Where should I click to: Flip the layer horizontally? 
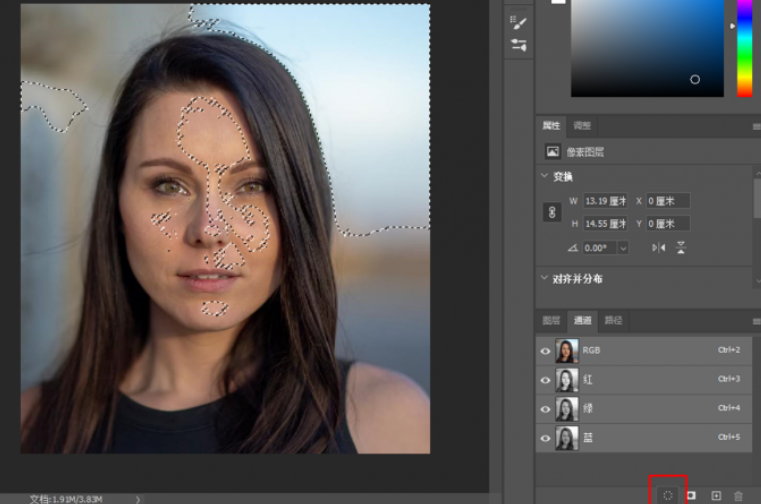658,247
